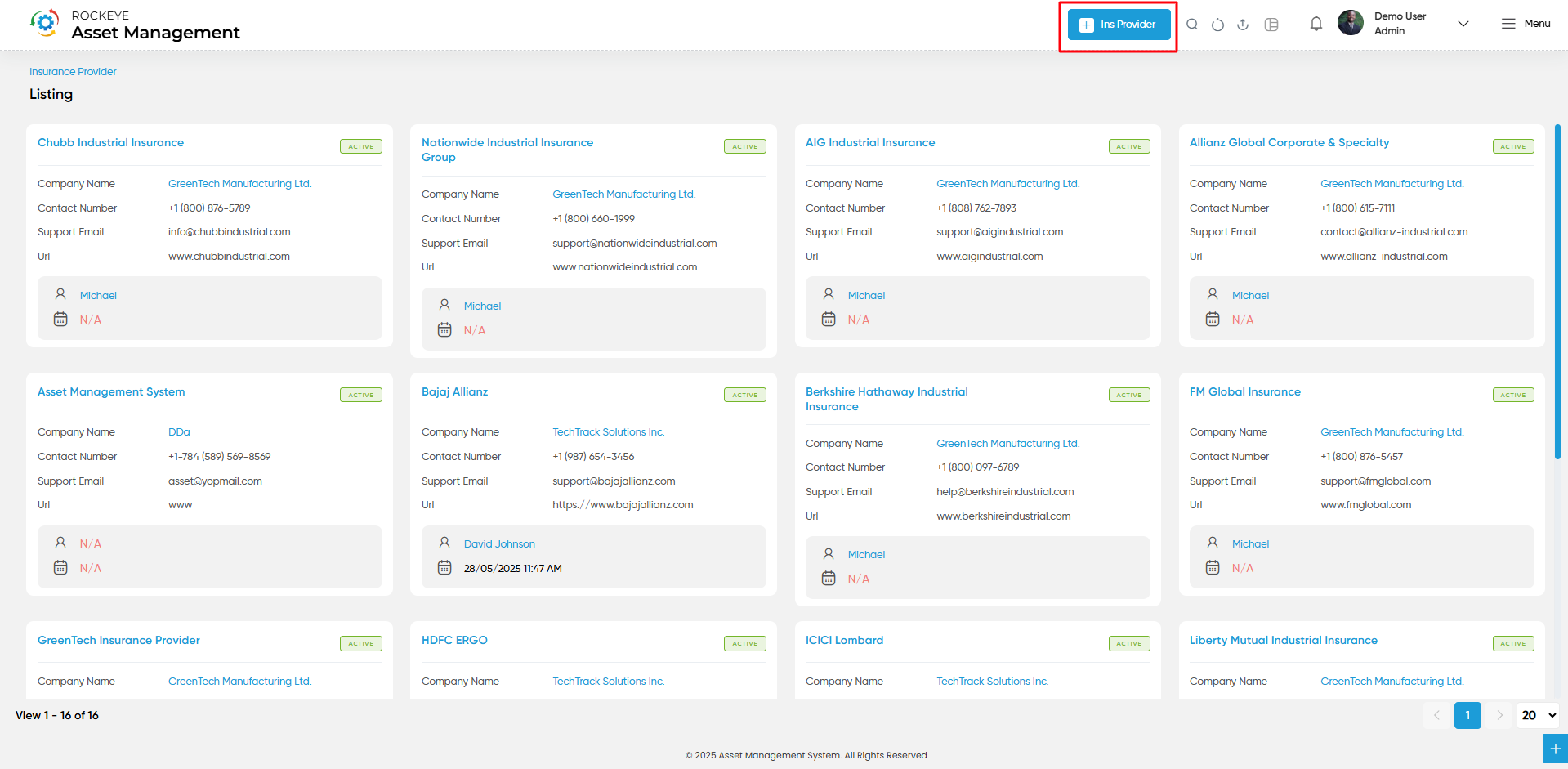
Task: Open the hamburger Menu
Action: tap(1526, 24)
